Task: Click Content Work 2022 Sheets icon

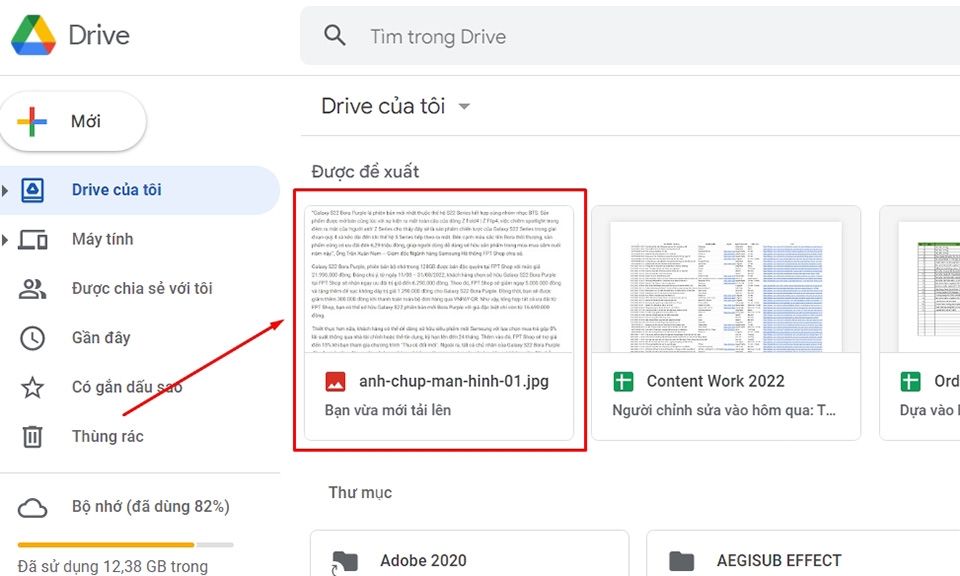Action: [x=623, y=381]
